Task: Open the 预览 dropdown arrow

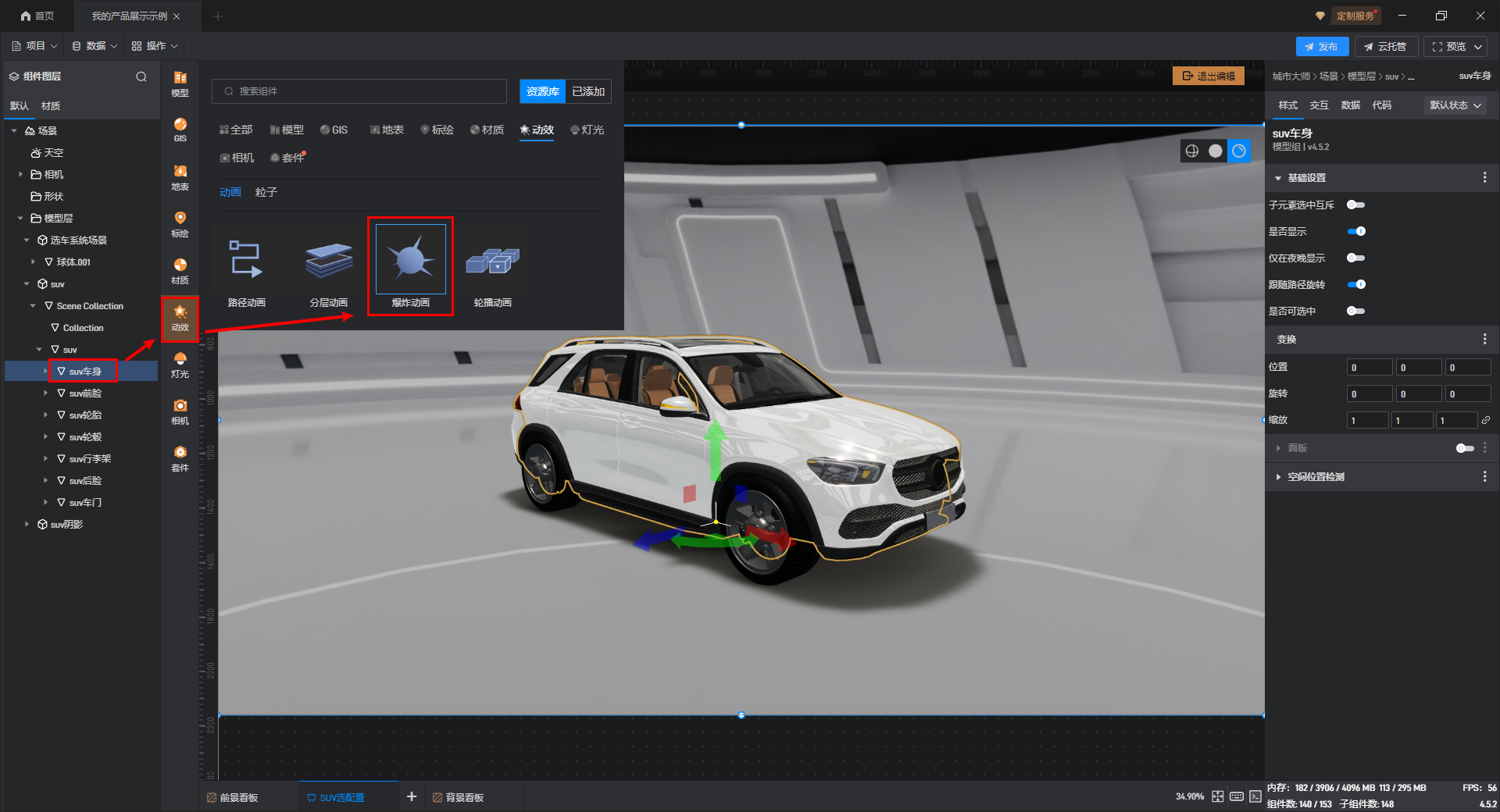Action: [1478, 47]
